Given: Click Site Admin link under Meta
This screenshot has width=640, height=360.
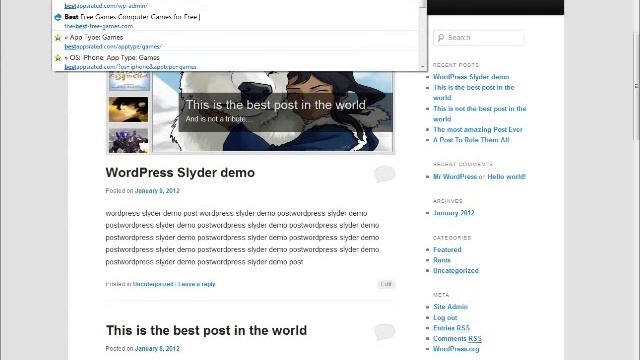Looking at the screenshot, I should click(x=450, y=307).
